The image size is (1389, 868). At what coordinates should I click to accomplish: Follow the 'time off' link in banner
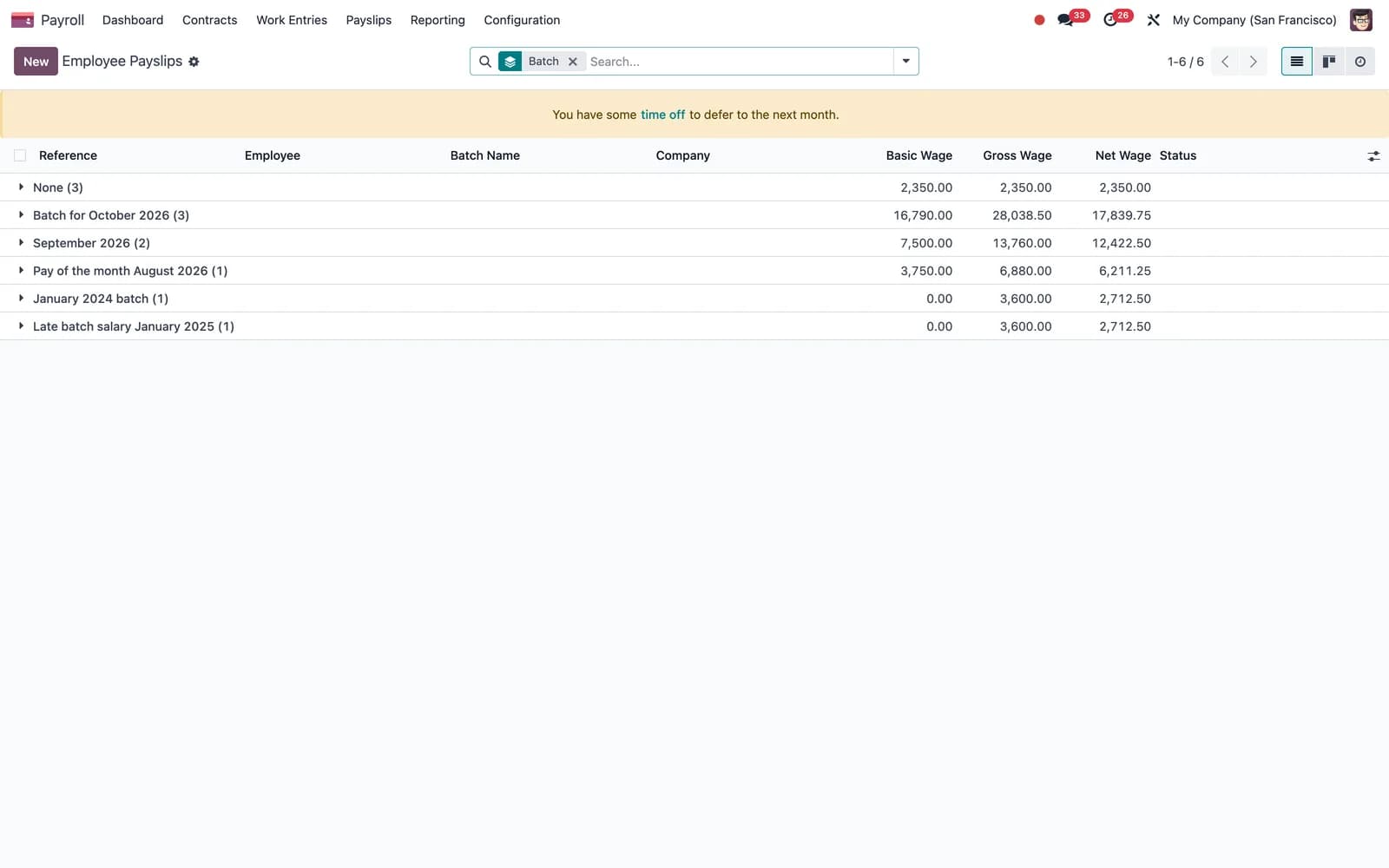tap(662, 115)
